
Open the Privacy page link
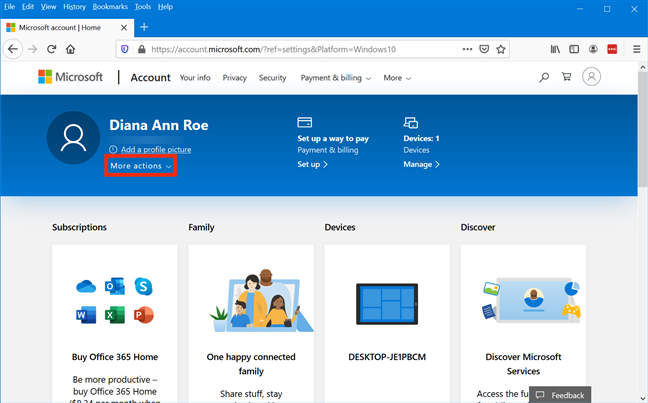click(234, 78)
